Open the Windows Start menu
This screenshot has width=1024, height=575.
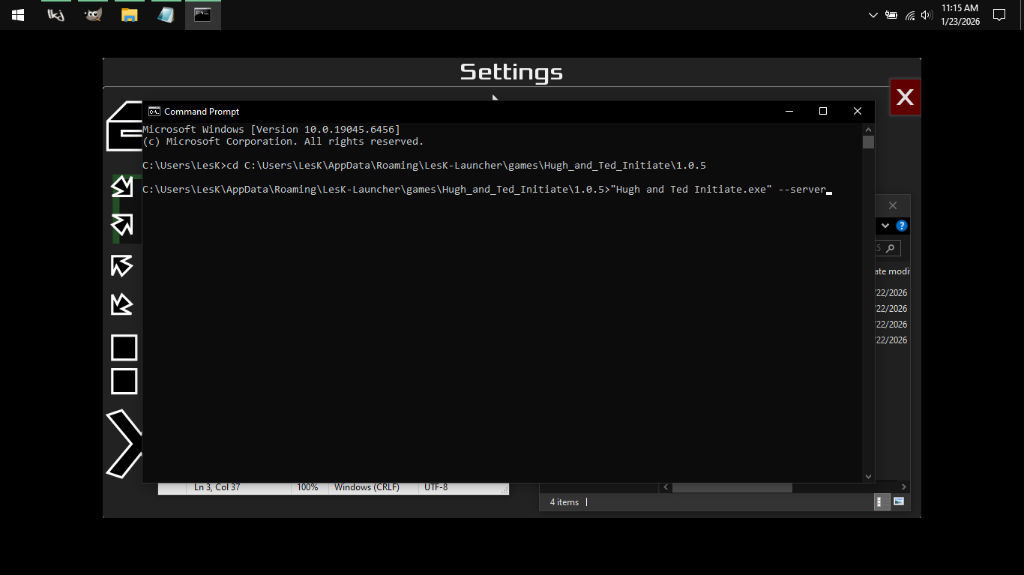17,15
